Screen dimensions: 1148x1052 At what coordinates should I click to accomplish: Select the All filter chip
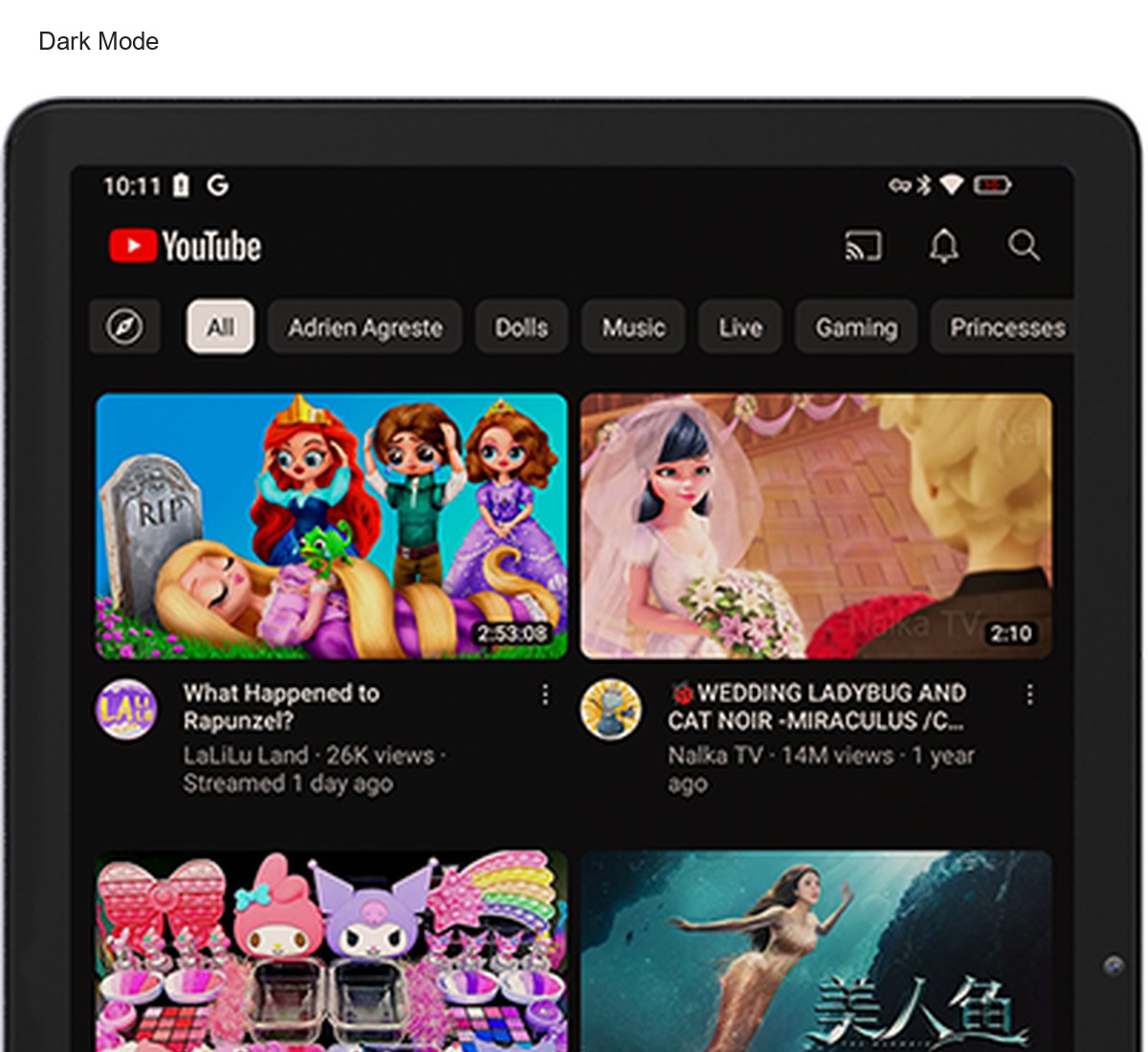220,327
